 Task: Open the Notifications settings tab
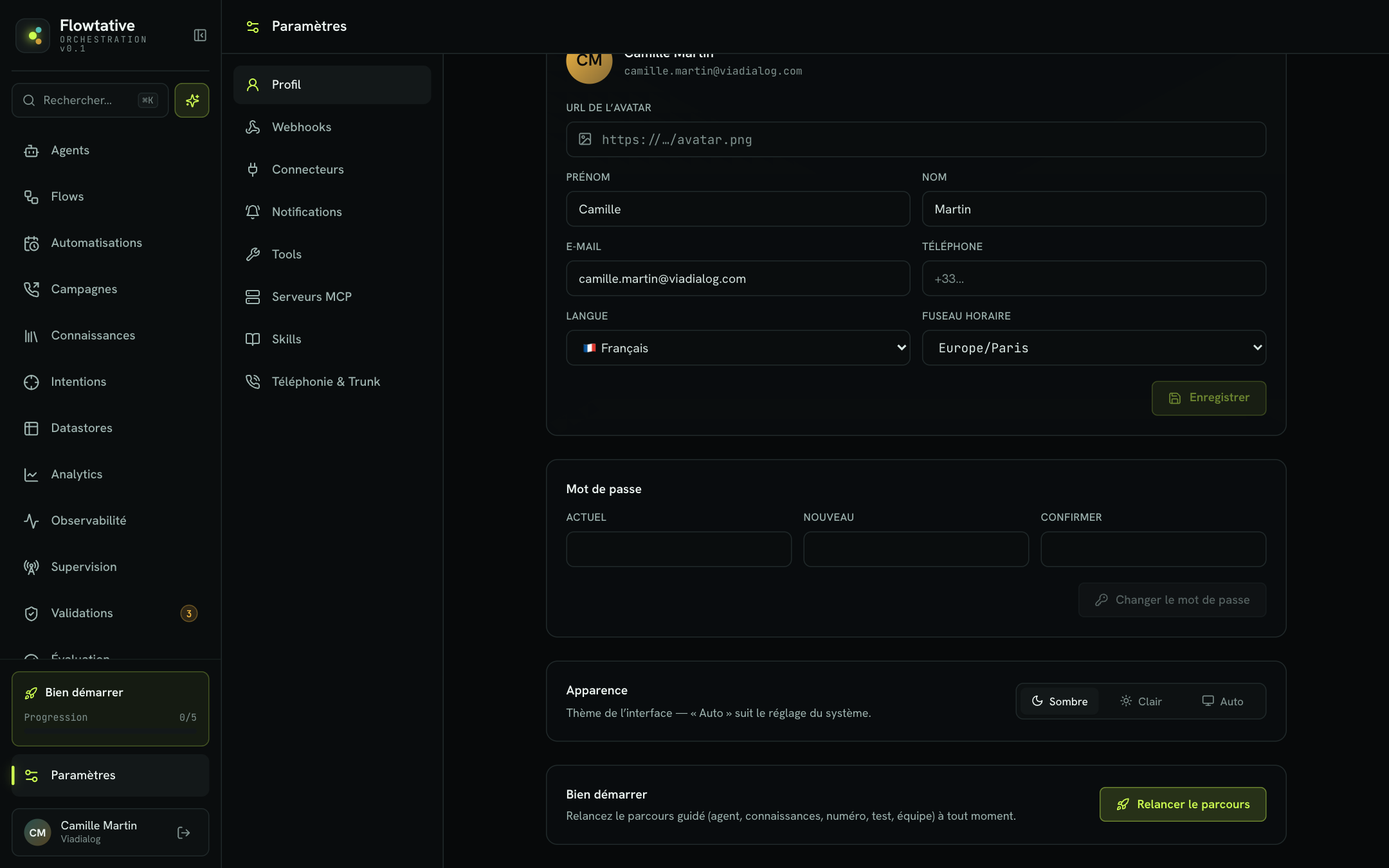(x=332, y=212)
